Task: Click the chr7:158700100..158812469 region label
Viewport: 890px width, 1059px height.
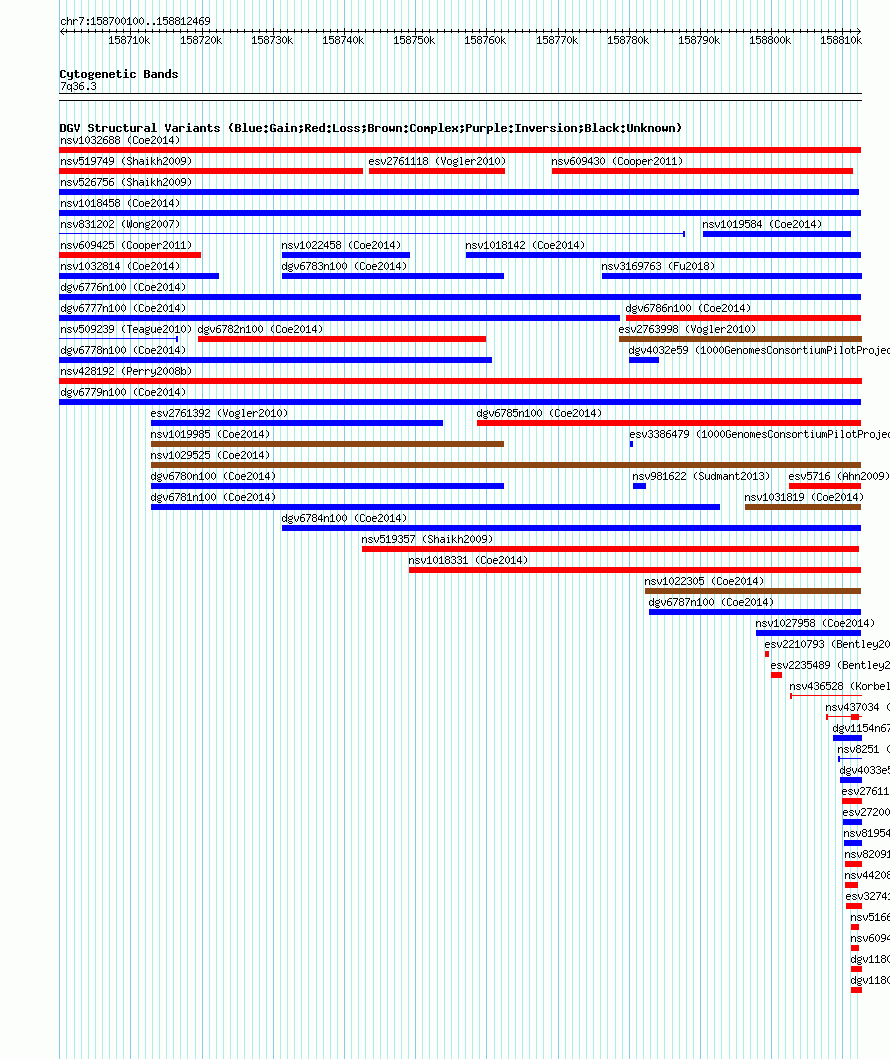Action: (x=135, y=21)
